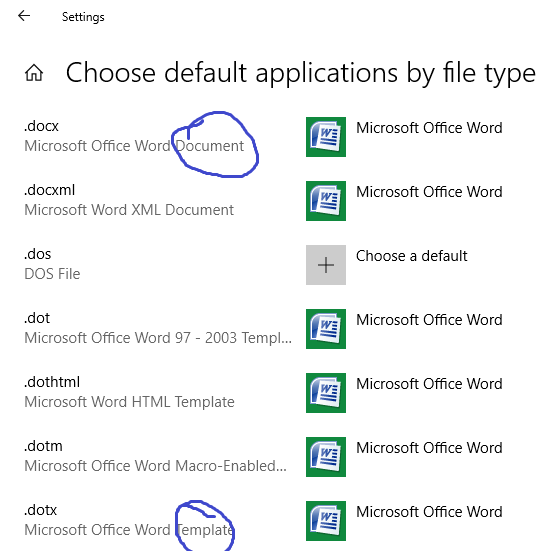Select 'Microsoft Office Word 97 - 2003' description
The image size is (543, 551).
(x=158, y=338)
